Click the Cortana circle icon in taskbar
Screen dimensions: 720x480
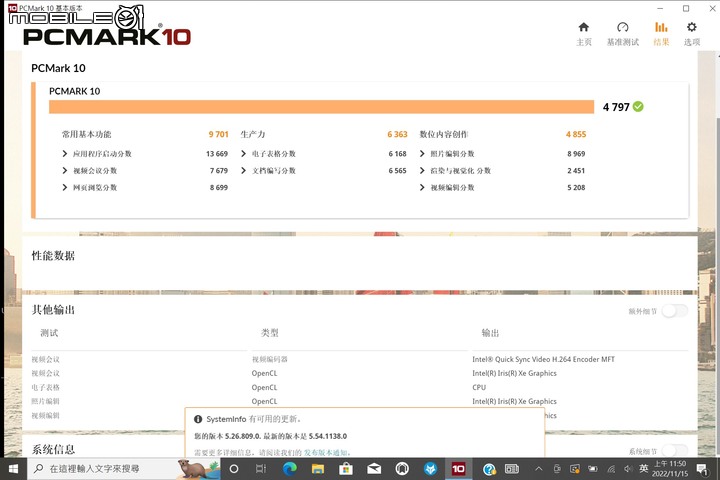pyautogui.click(x=234, y=469)
